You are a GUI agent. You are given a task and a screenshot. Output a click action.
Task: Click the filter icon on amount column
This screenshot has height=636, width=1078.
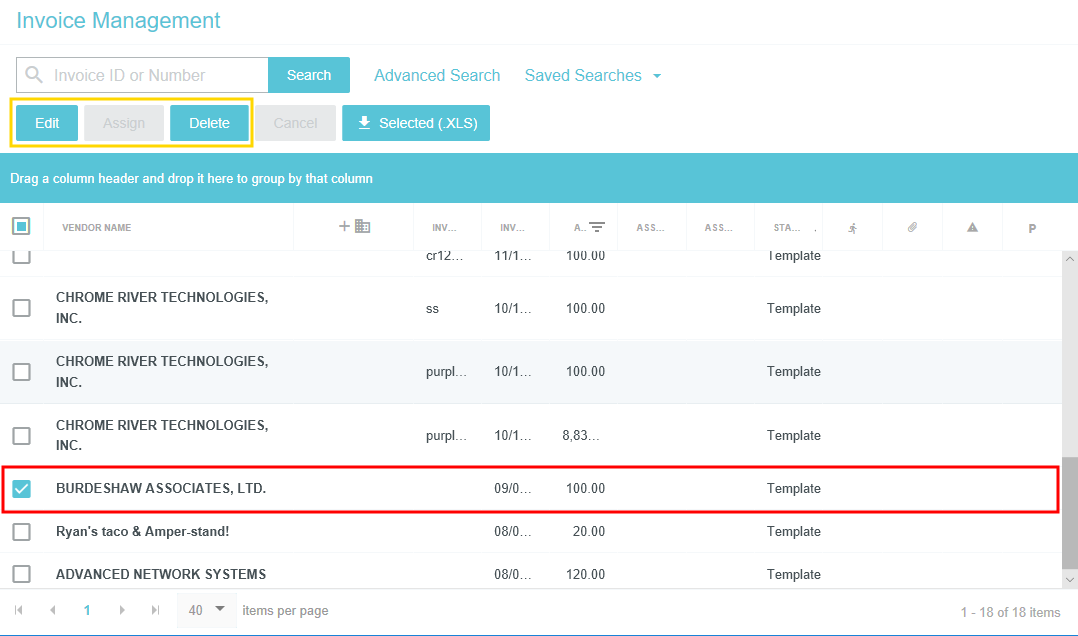[x=597, y=228]
